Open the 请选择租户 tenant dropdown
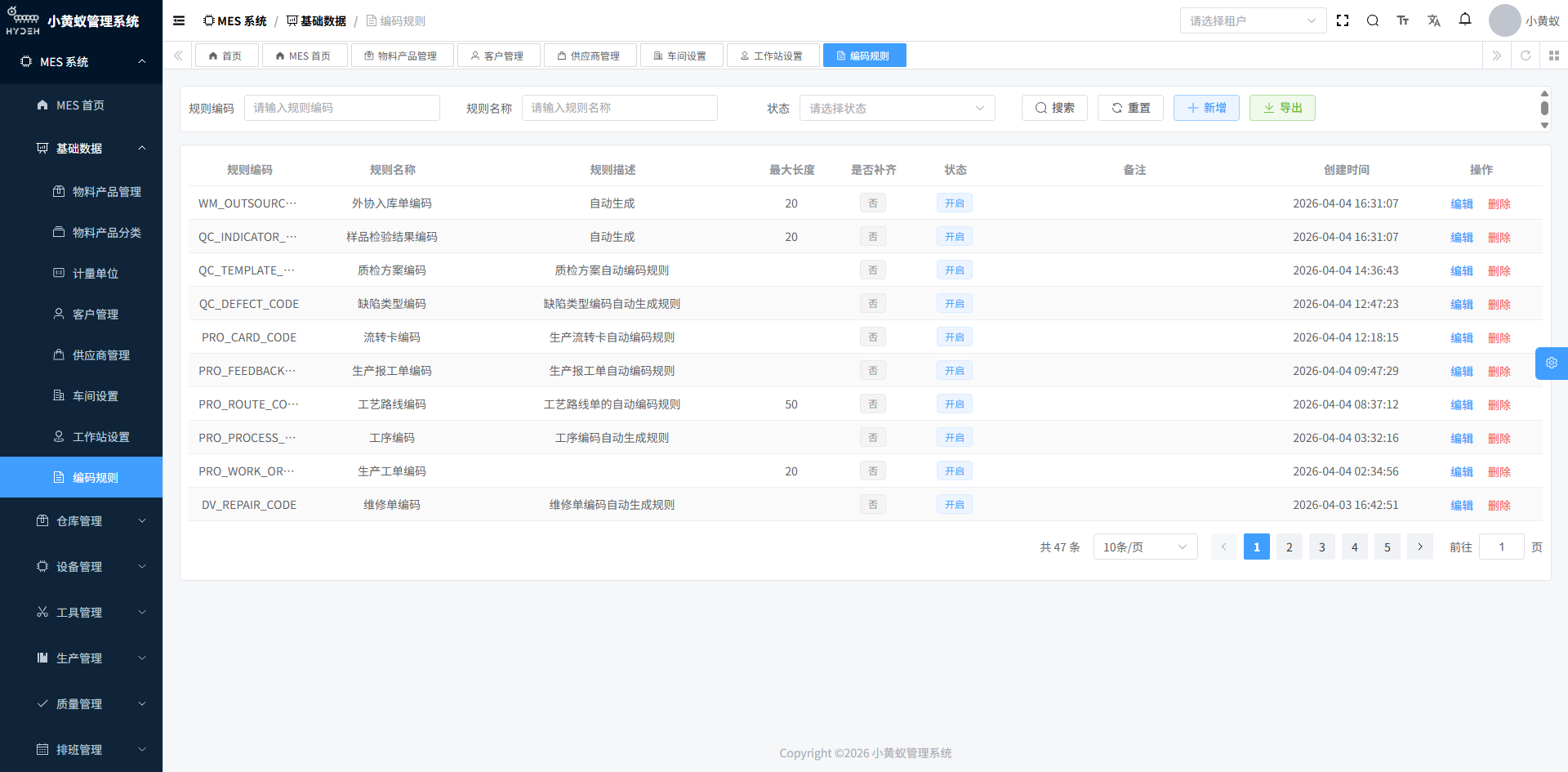 pyautogui.click(x=1253, y=20)
